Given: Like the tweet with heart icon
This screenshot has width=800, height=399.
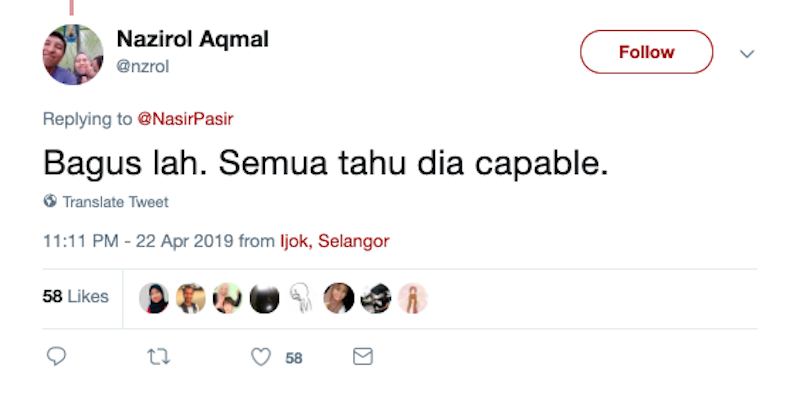Looking at the screenshot, I should [x=261, y=357].
